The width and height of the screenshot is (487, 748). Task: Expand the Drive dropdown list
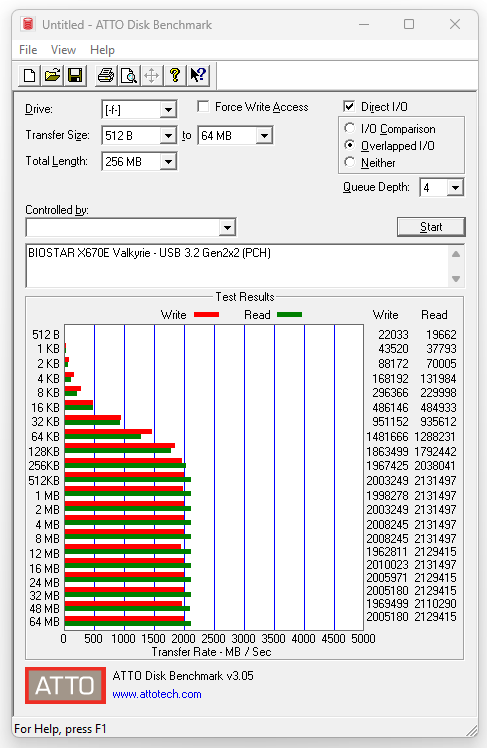point(168,110)
